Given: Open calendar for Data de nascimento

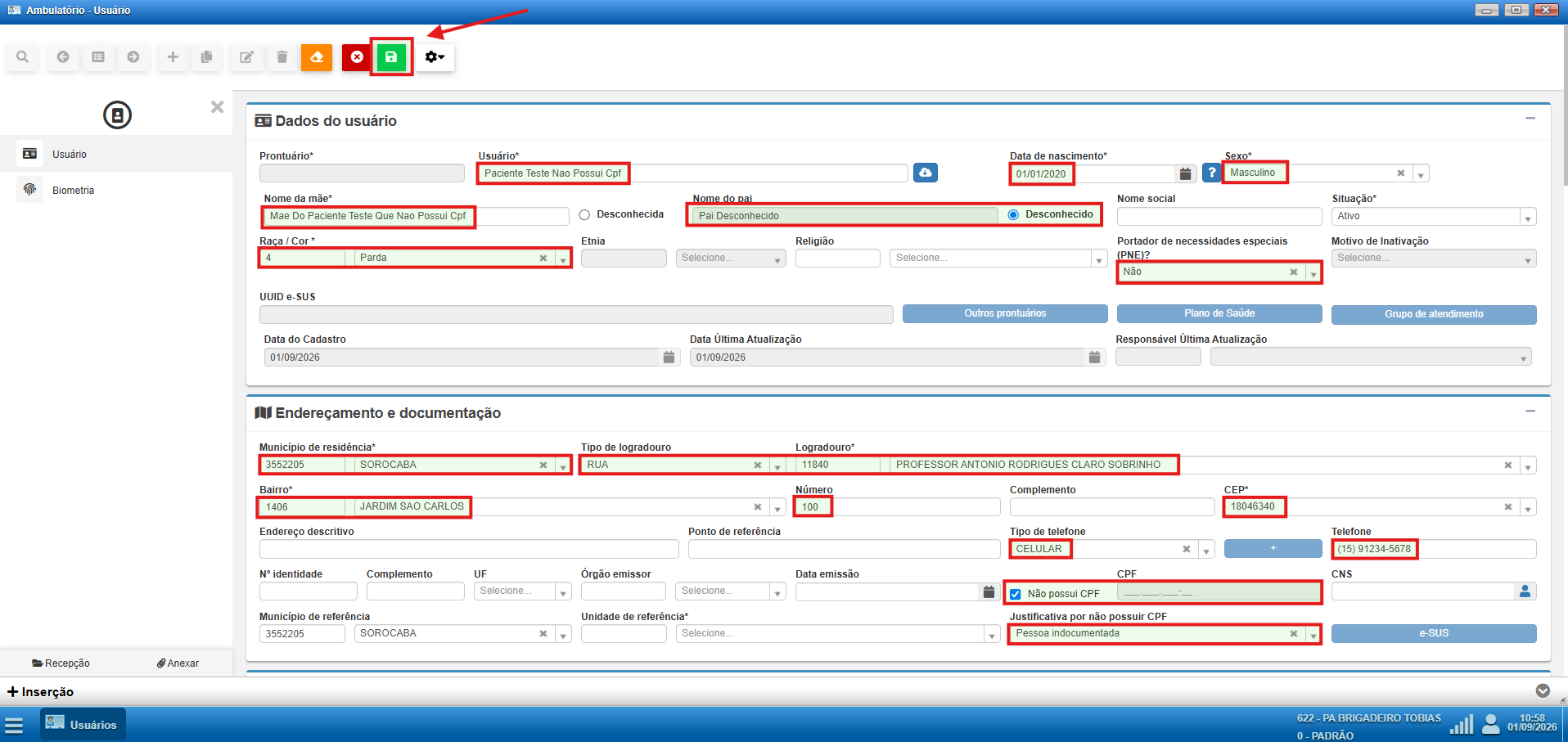Looking at the screenshot, I should (1185, 173).
